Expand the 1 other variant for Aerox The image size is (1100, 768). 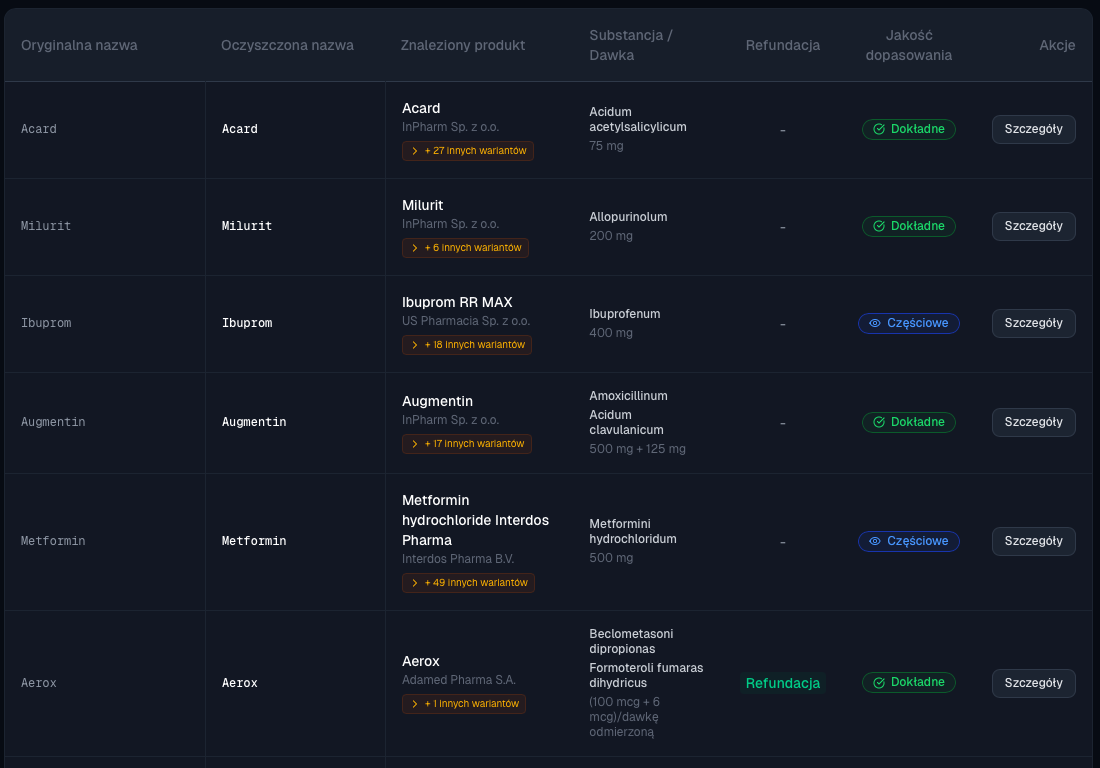coord(464,704)
